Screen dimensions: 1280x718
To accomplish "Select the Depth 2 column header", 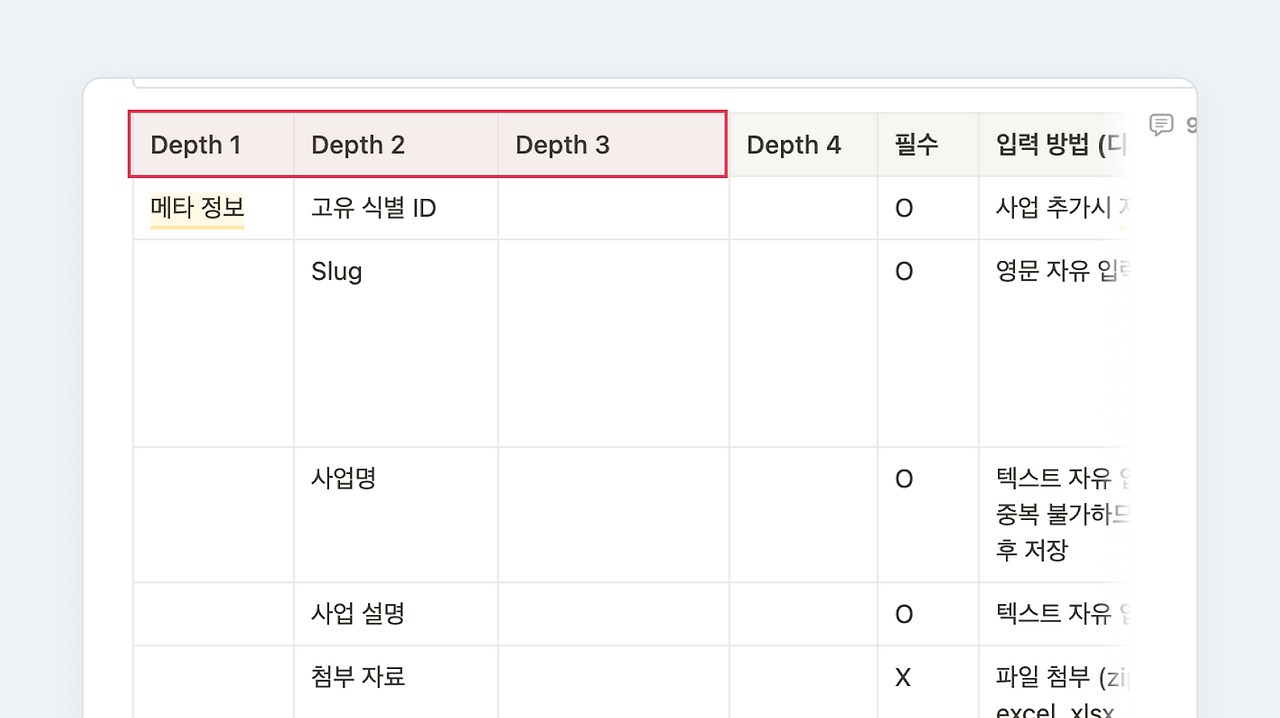I will (396, 145).
